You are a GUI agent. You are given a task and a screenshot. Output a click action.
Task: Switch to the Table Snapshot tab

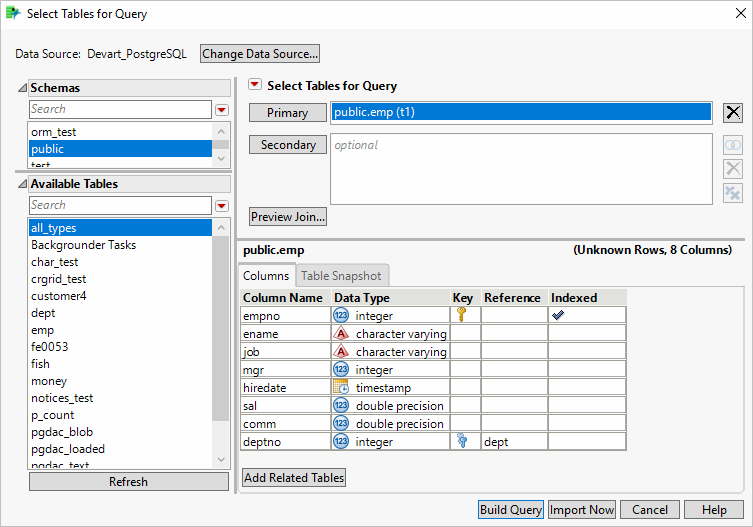click(340, 276)
